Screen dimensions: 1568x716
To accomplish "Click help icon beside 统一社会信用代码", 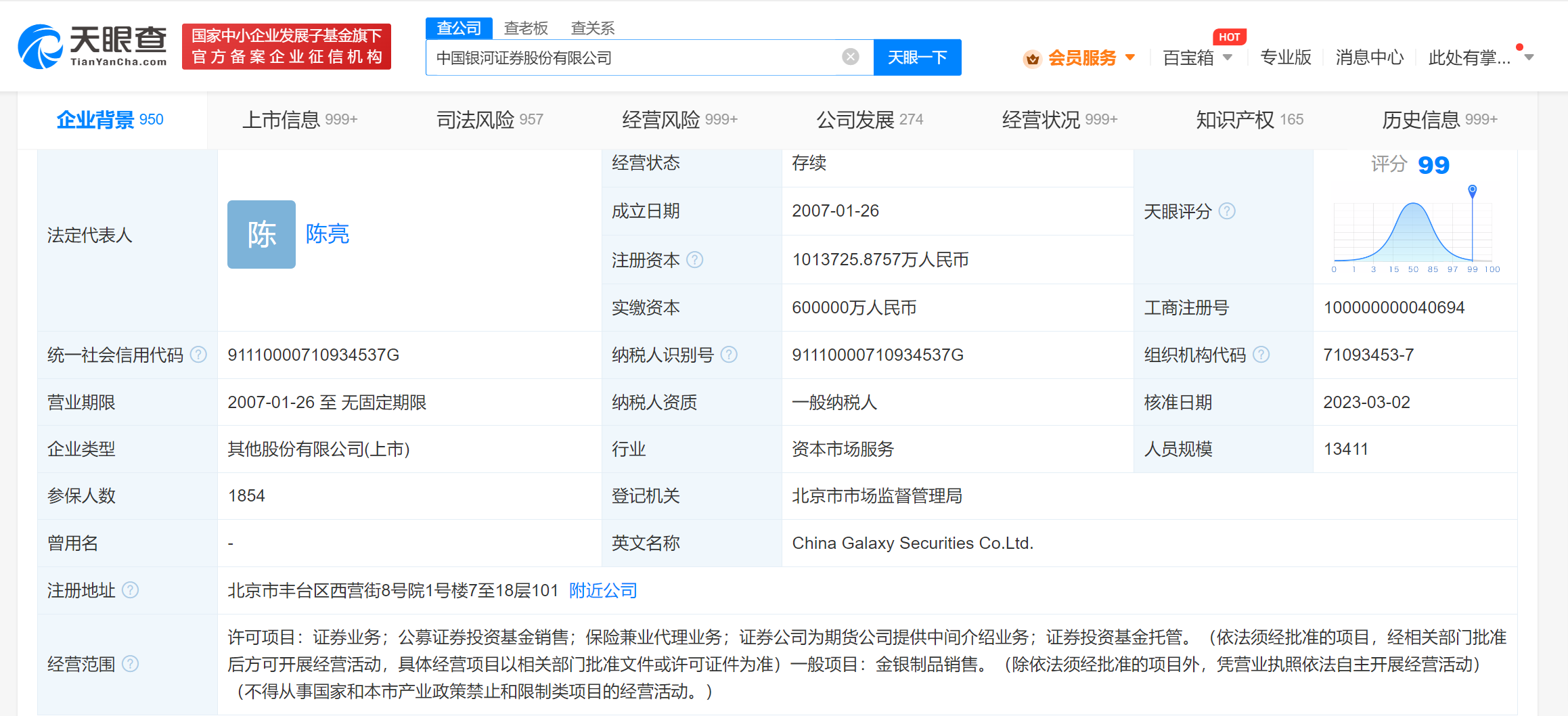I will point(198,355).
